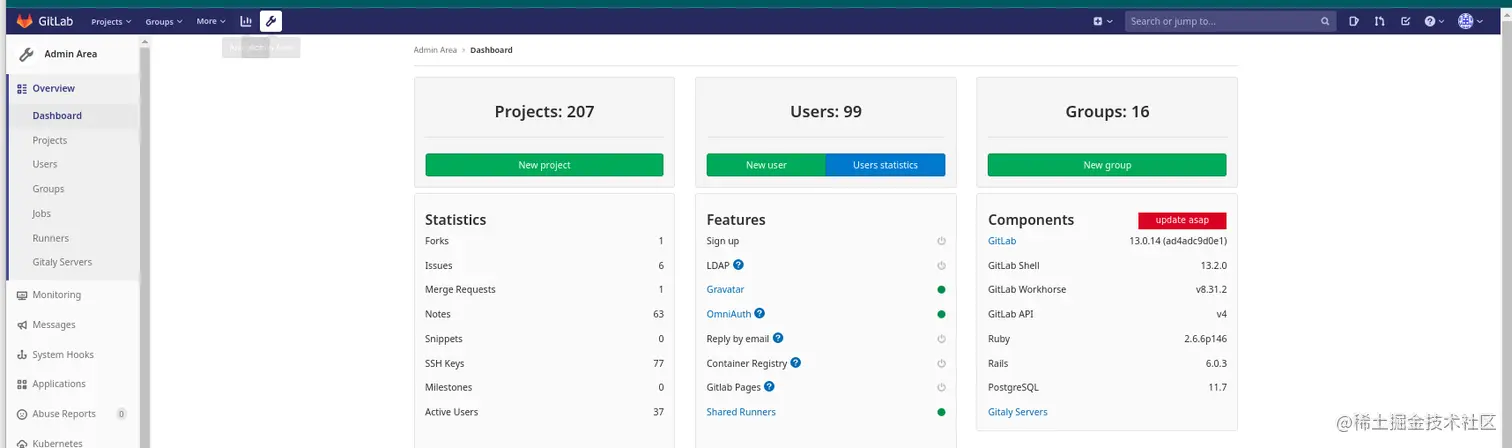
Task: Open the Instance Statistics chart icon
Action: (246, 21)
